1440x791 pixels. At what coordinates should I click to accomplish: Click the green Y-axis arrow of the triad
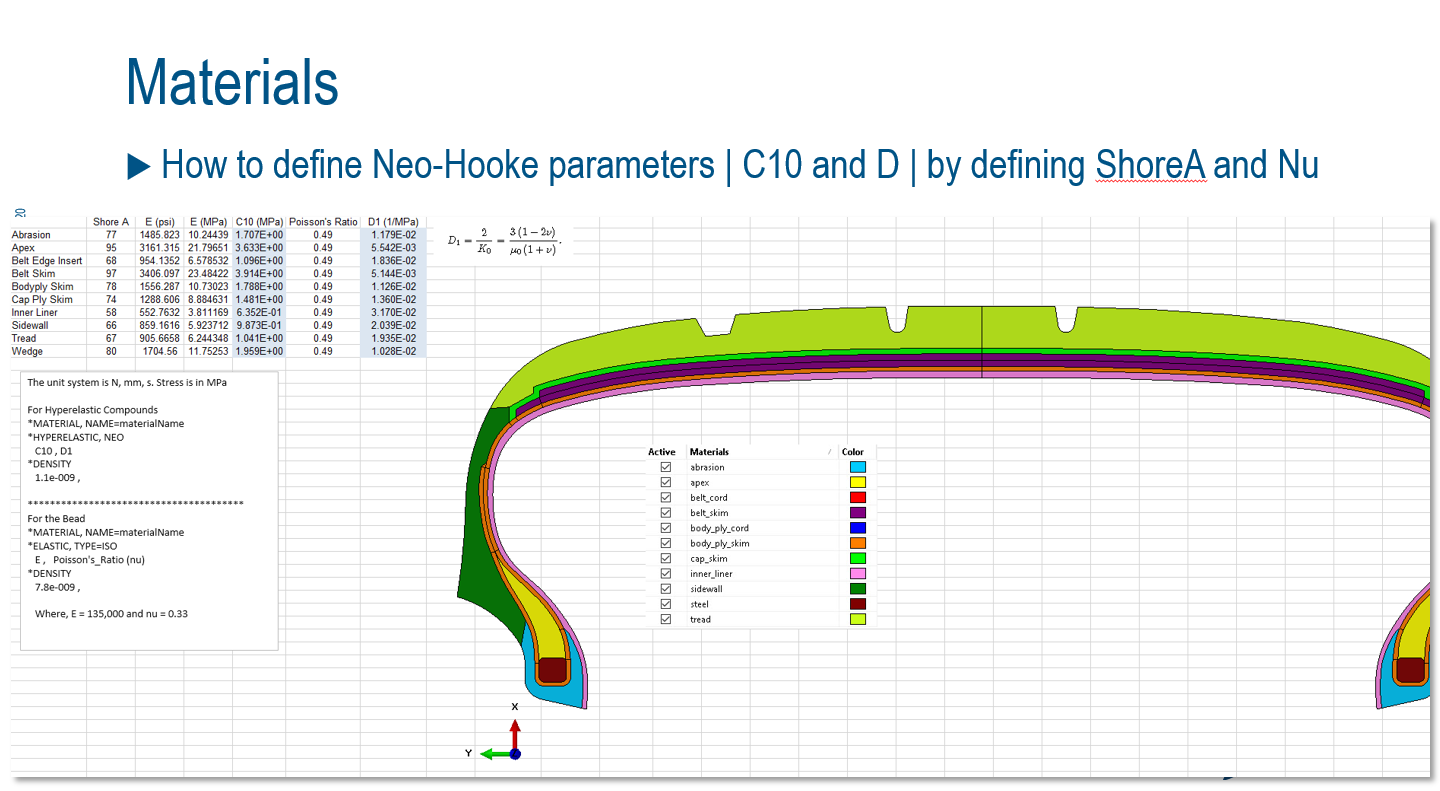click(493, 754)
